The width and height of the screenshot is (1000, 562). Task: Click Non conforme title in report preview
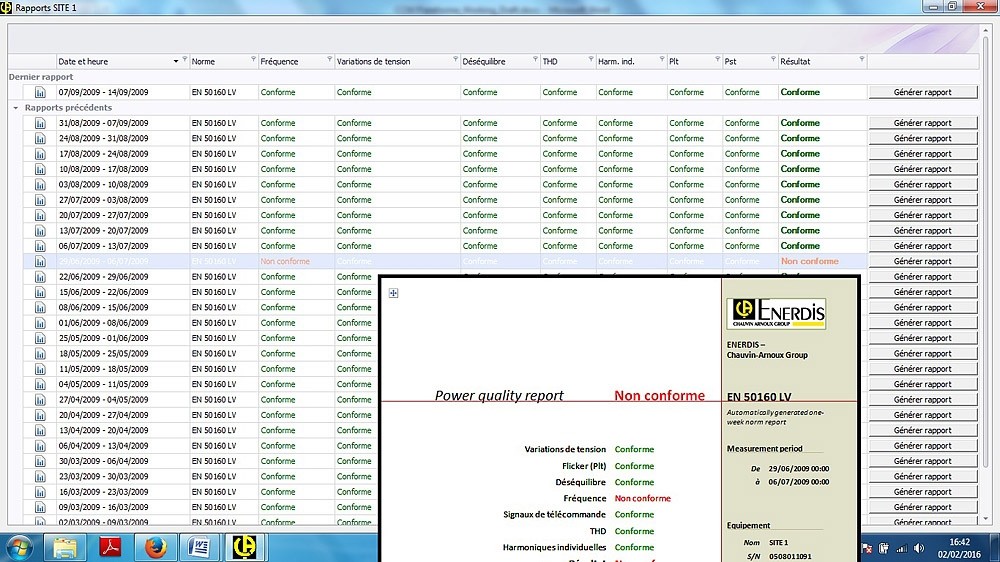pyautogui.click(x=659, y=396)
